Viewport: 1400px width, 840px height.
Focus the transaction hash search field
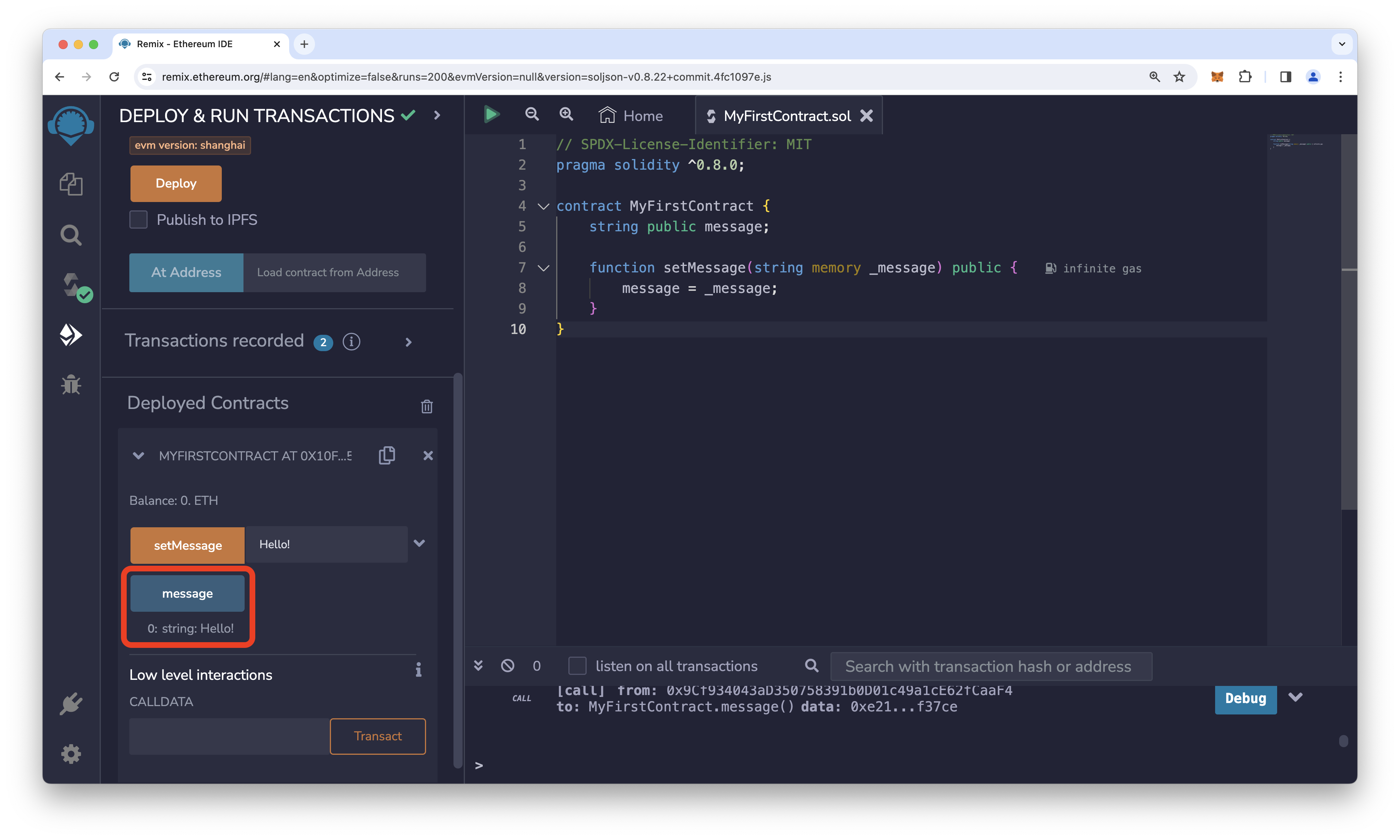[990, 666]
